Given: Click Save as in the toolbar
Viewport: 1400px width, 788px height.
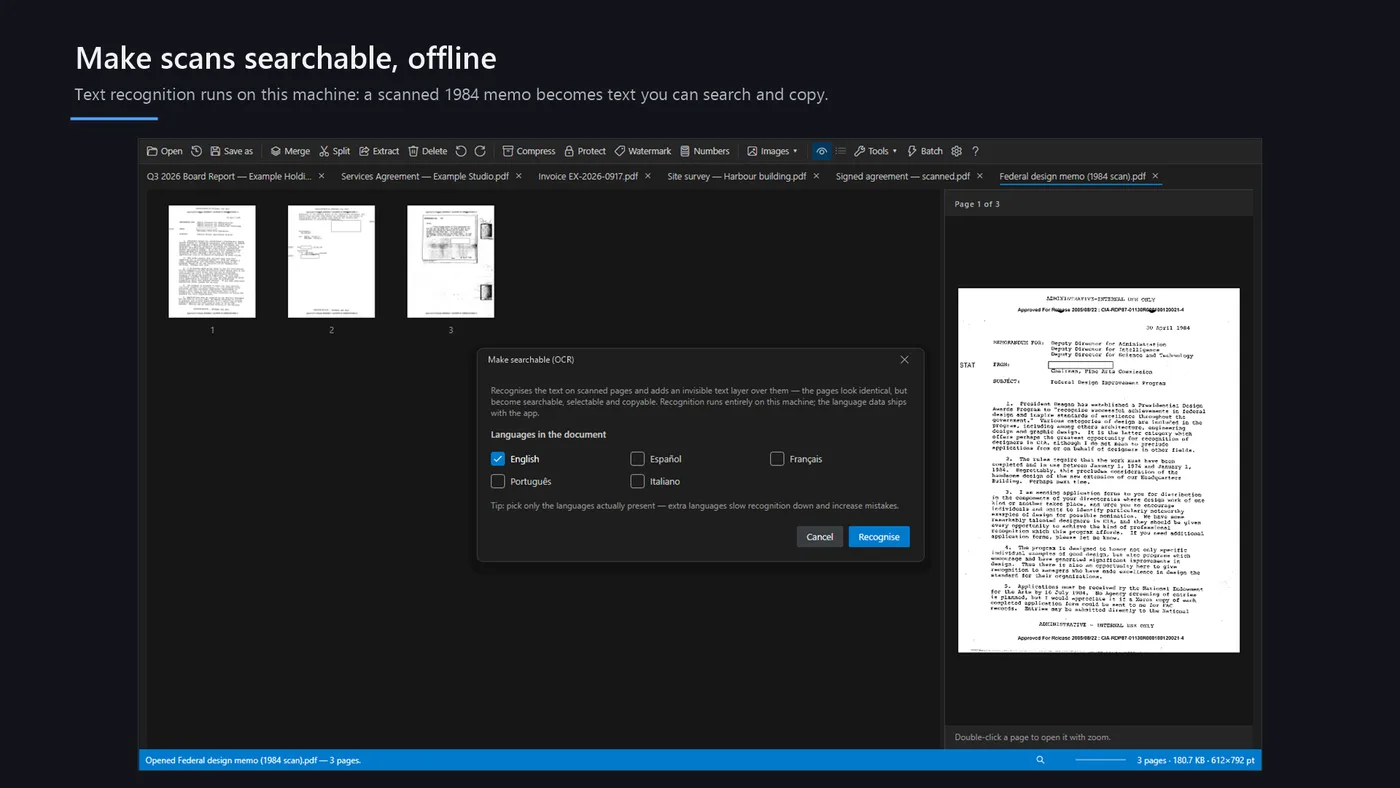Looking at the screenshot, I should click(x=231, y=151).
